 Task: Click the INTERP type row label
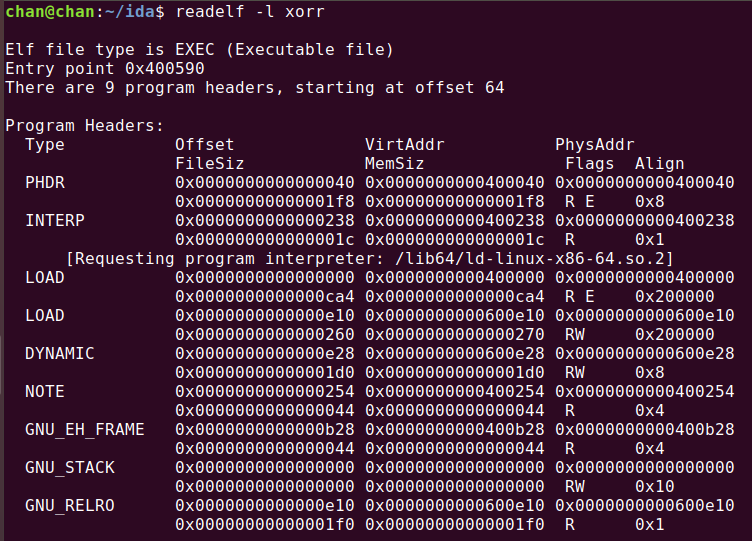click(55, 221)
